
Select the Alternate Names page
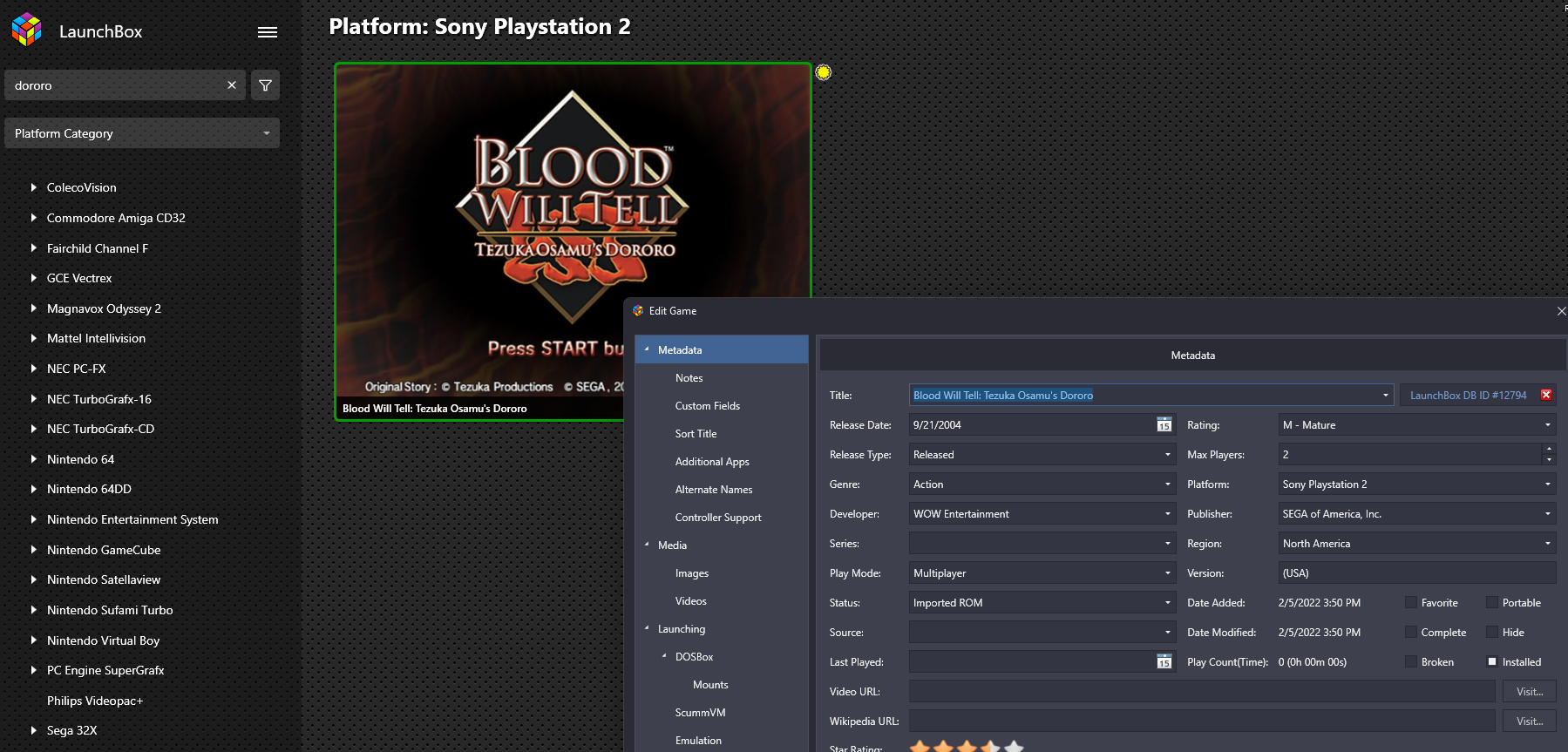pyautogui.click(x=714, y=490)
